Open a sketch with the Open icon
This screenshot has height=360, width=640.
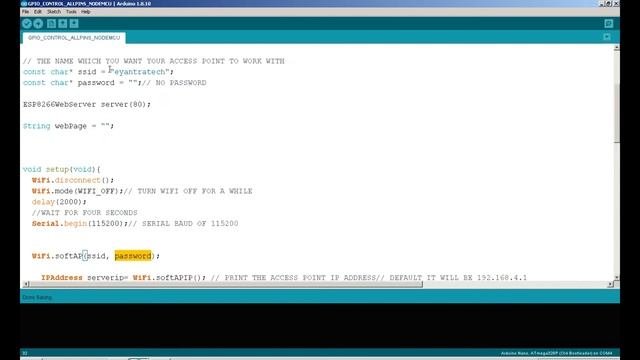pos(63,24)
